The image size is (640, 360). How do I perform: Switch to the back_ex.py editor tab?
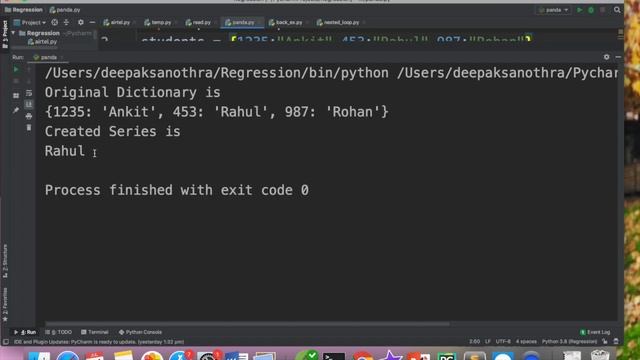(x=286, y=22)
